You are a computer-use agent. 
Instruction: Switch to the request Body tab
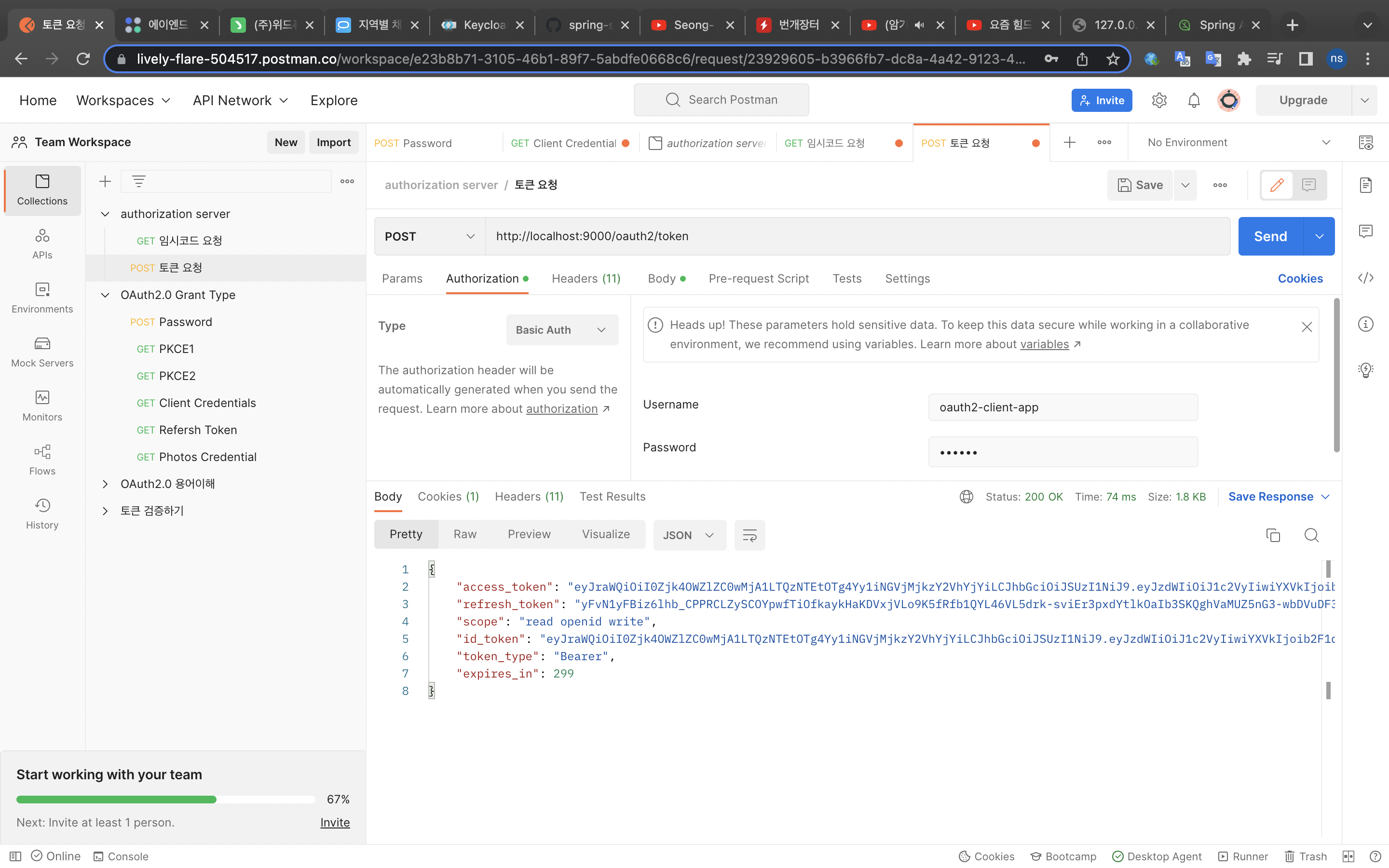667,278
